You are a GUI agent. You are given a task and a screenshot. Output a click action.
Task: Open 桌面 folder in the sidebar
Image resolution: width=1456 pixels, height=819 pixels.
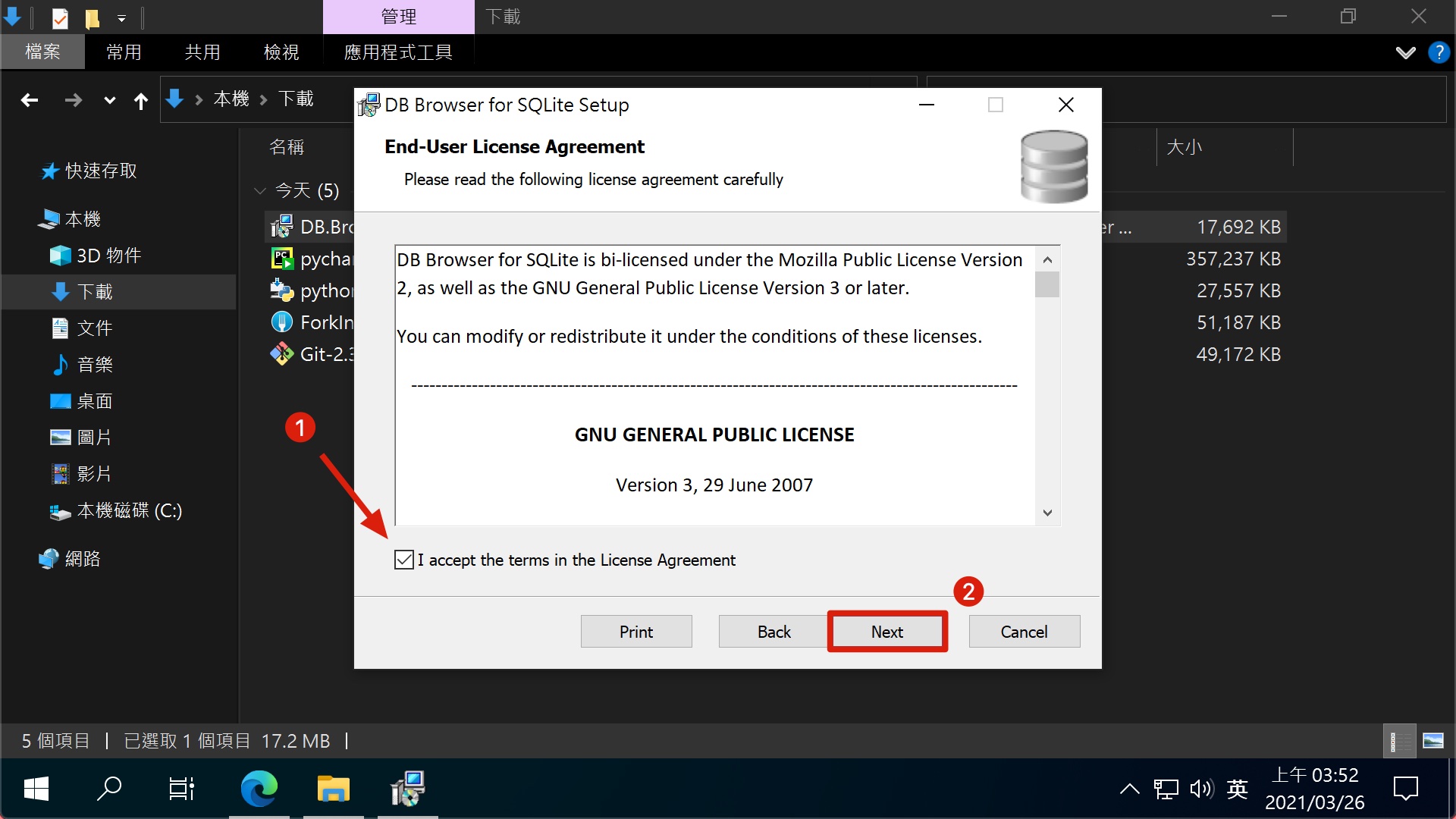[82, 401]
